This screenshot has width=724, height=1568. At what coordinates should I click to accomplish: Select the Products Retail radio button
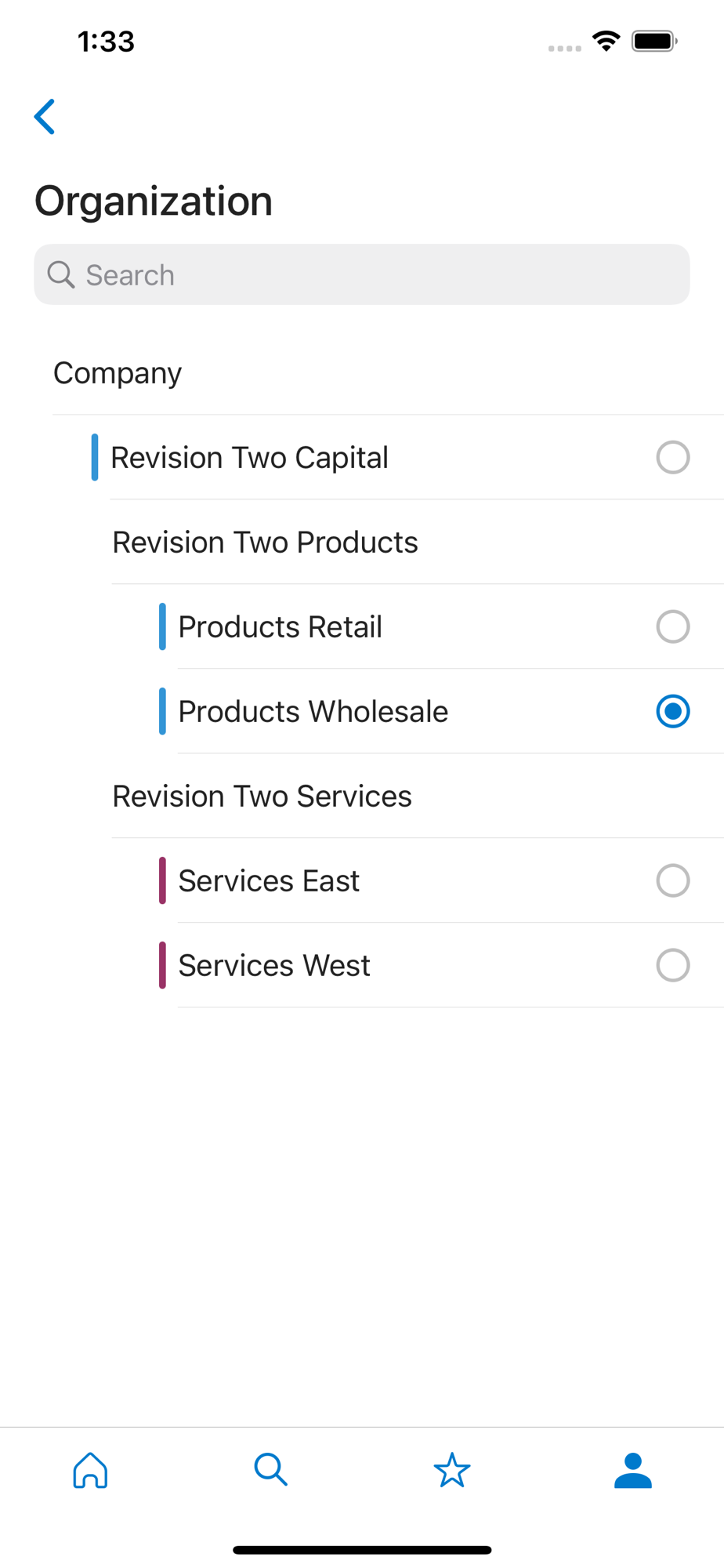coord(673,626)
